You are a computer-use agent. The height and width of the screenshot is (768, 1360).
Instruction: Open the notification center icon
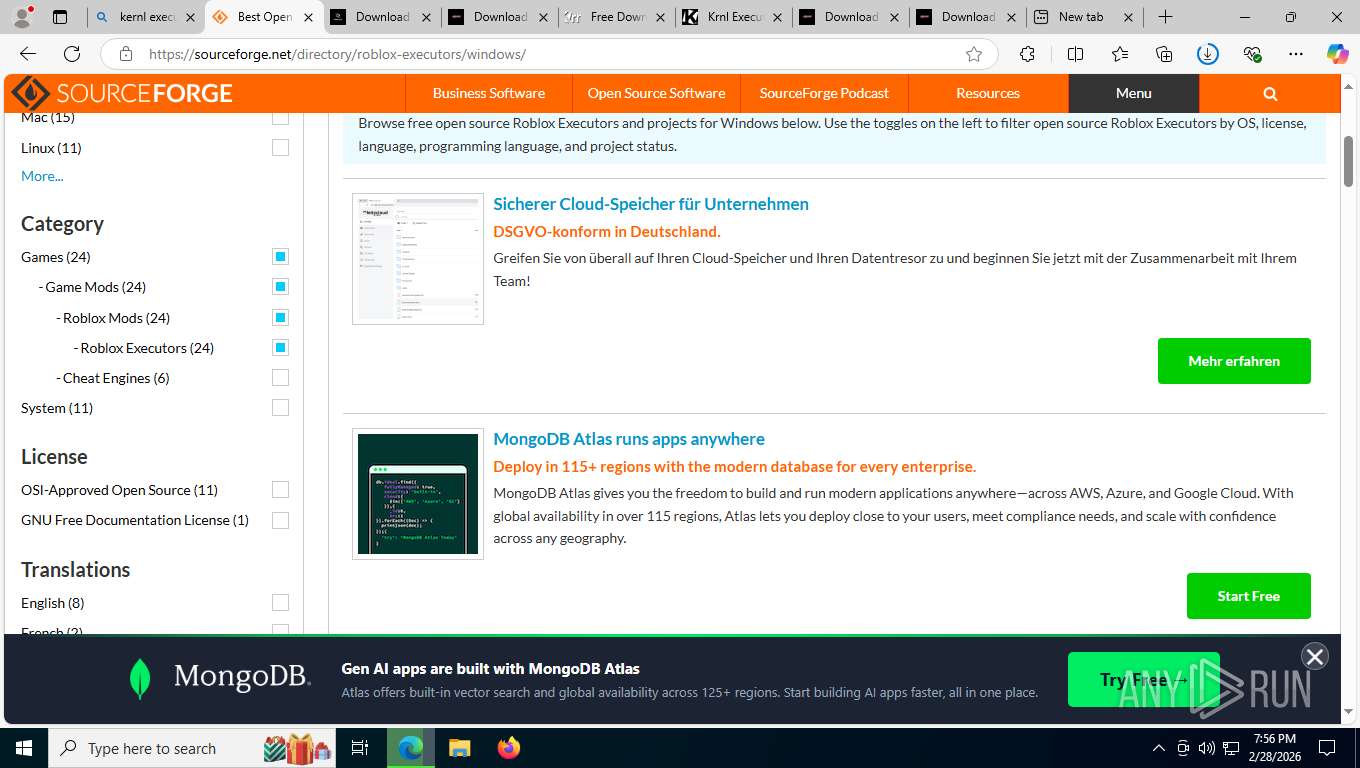(1327, 748)
